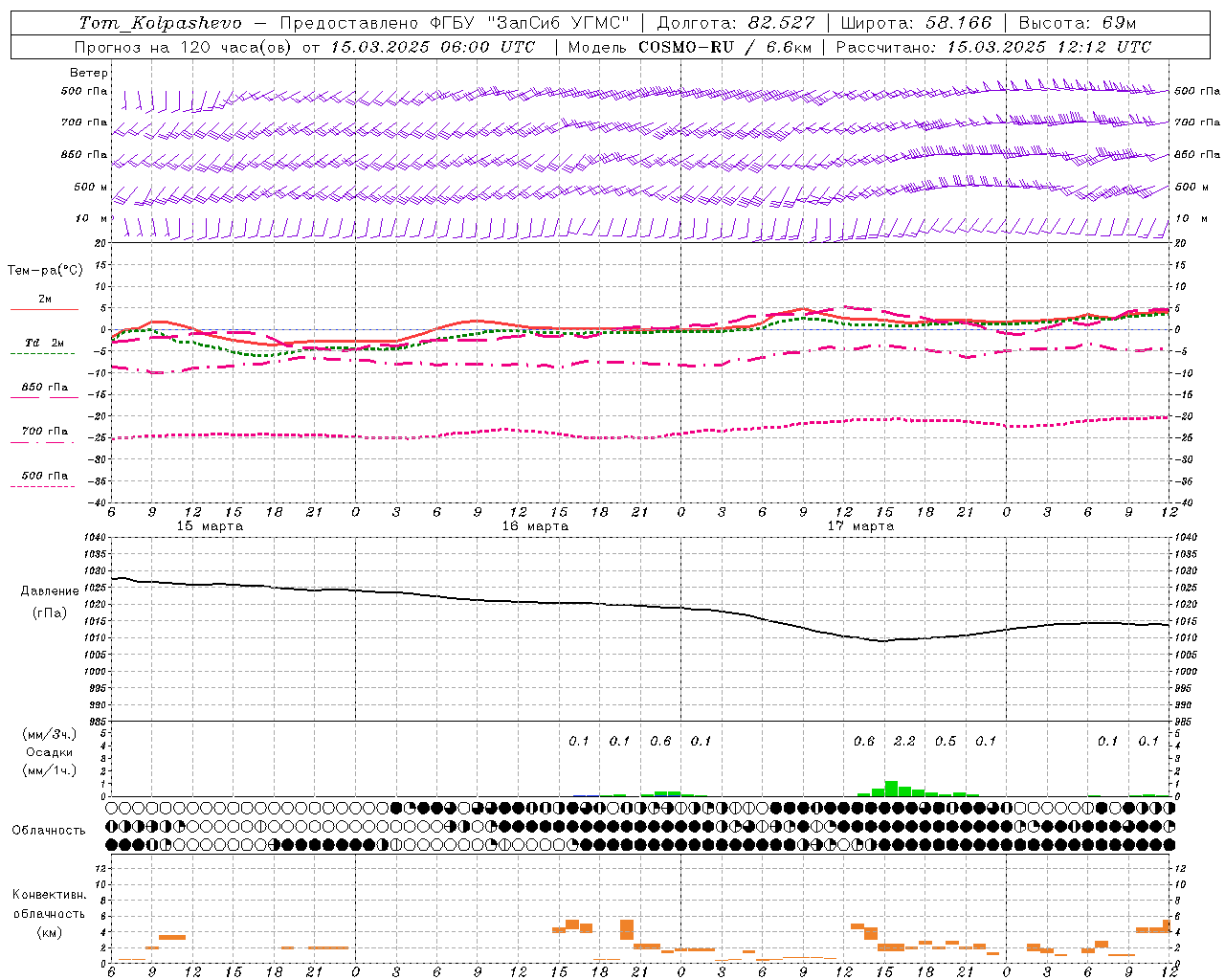Click the 'Td 2м' dew point legend entry

(x=44, y=343)
